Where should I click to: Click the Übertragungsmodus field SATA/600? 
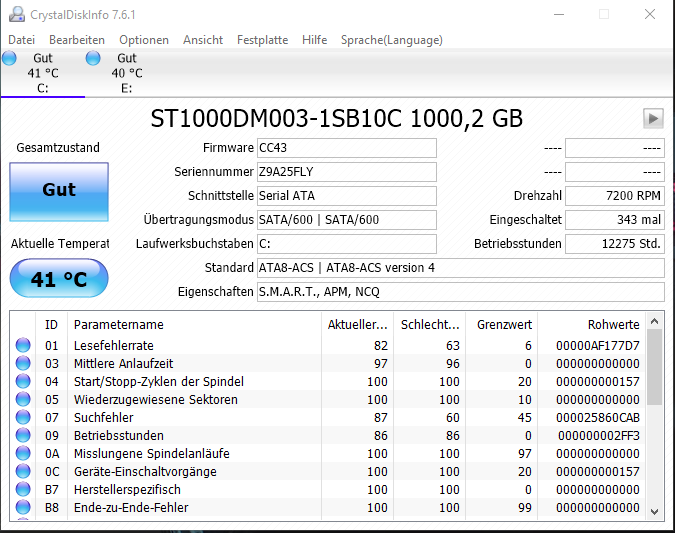point(347,220)
